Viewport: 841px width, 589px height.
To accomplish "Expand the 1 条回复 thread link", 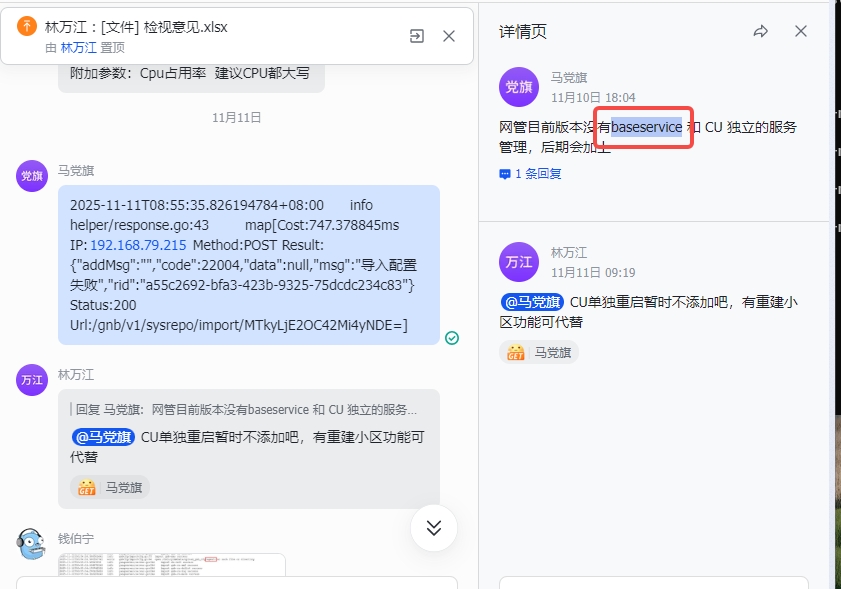I will click(531, 173).
